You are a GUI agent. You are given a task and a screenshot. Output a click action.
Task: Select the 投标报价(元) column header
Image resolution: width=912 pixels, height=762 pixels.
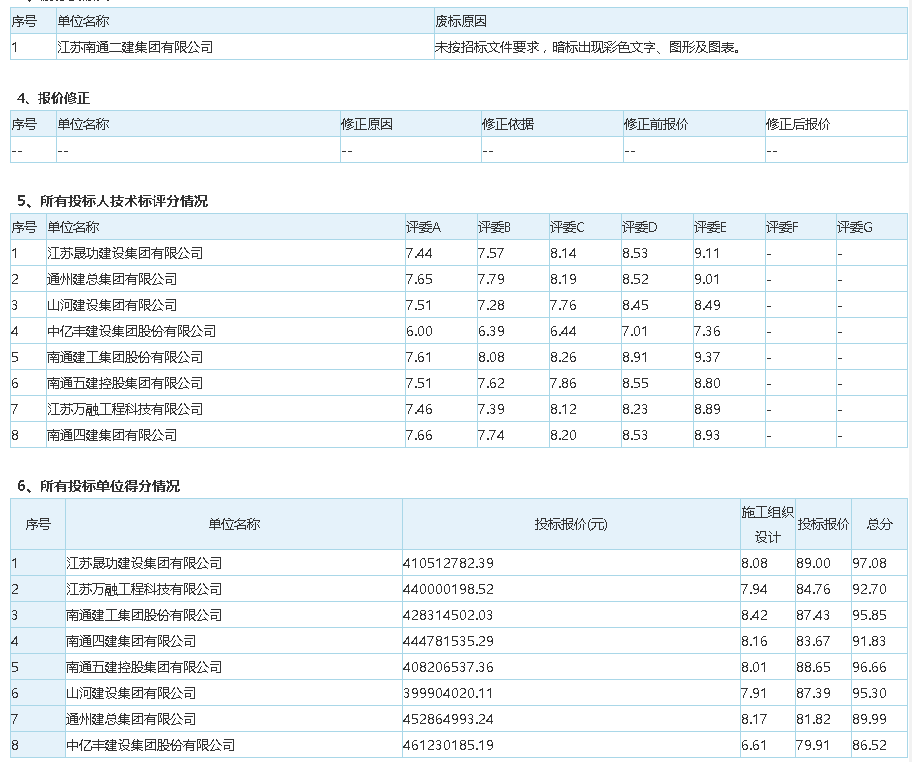(571, 525)
